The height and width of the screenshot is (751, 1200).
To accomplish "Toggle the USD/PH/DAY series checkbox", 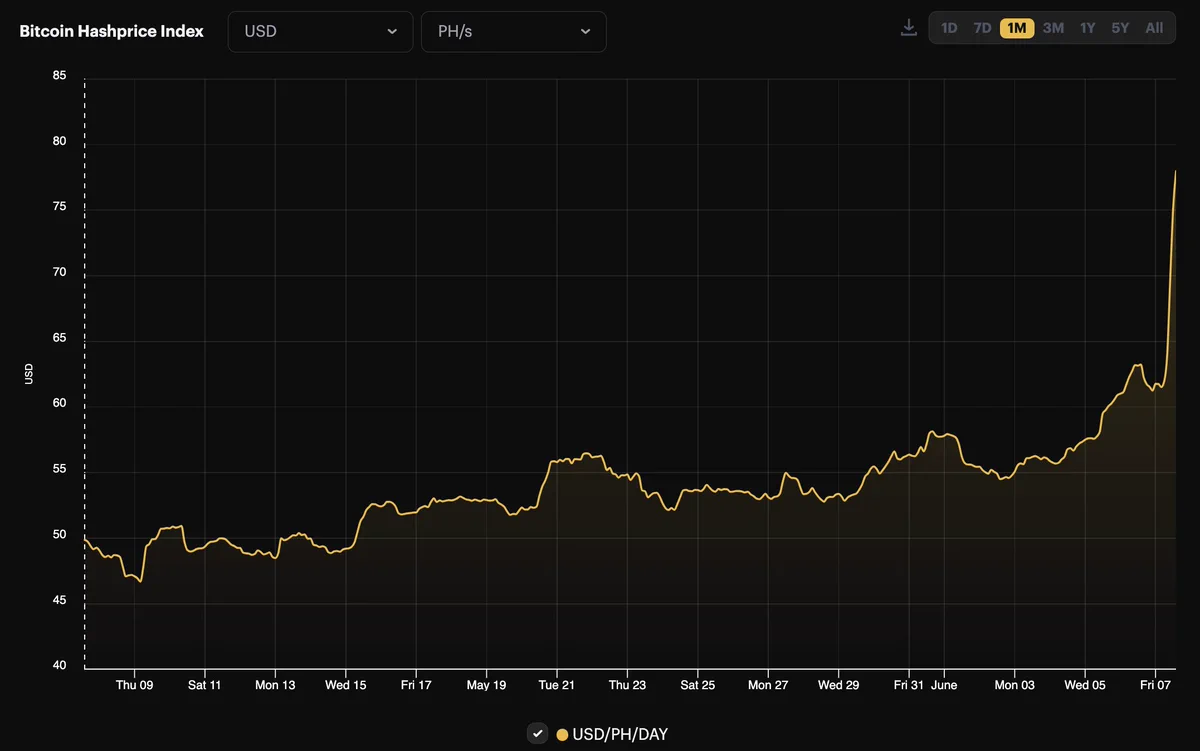I will 538,733.
